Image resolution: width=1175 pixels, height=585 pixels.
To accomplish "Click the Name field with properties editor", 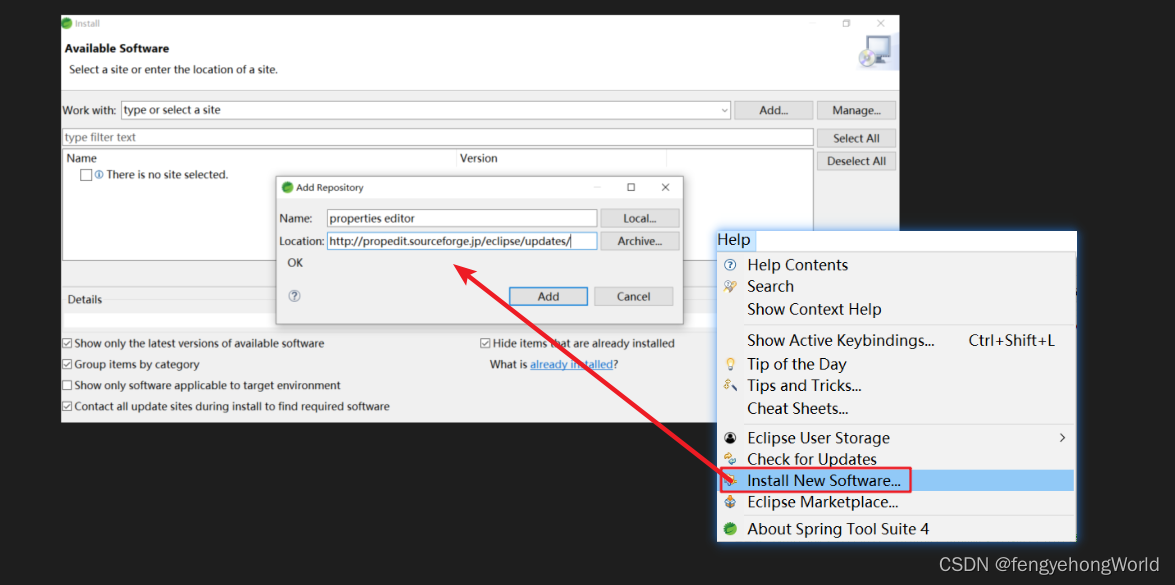I will pyautogui.click(x=462, y=218).
